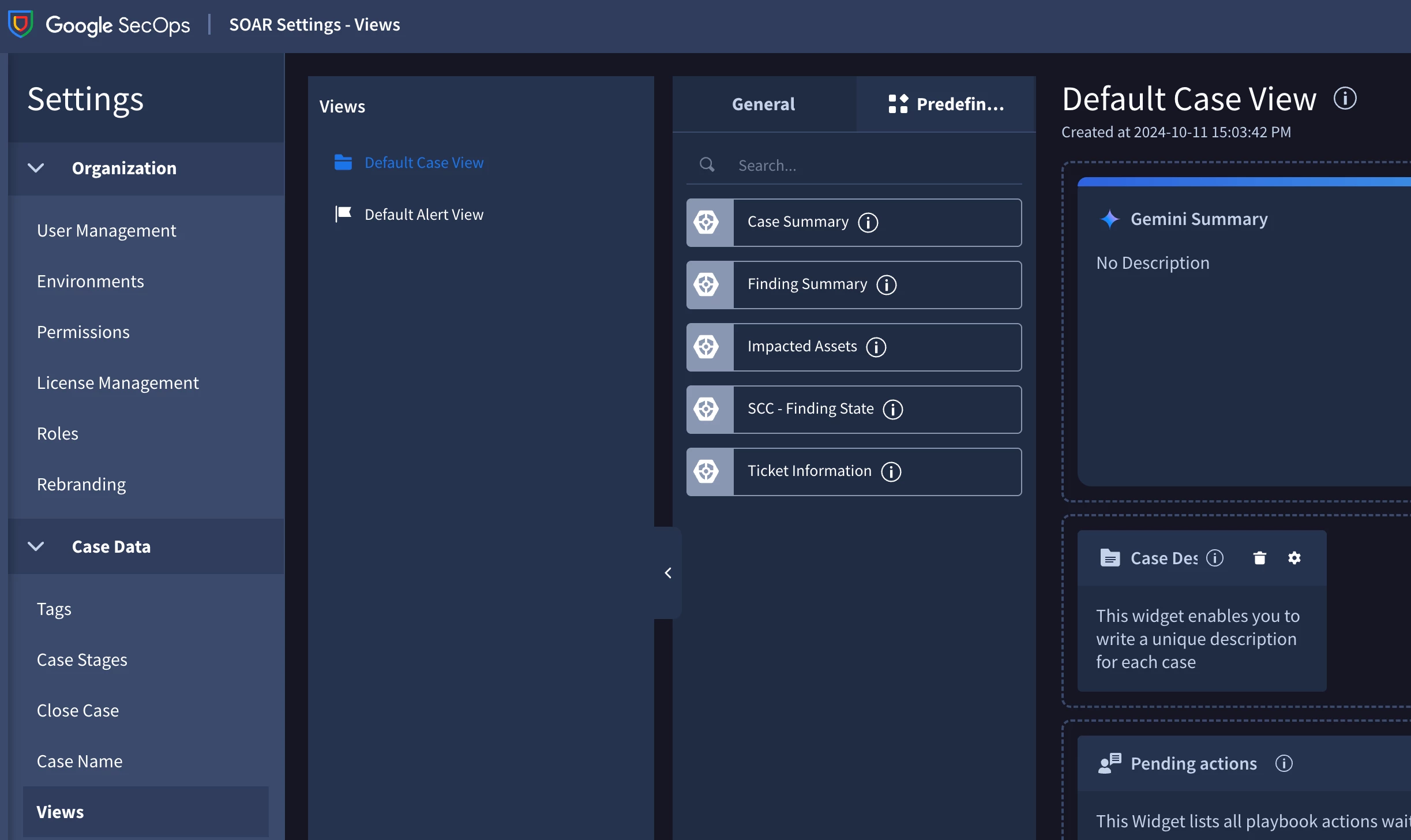Open Environments settings
The width and height of the screenshot is (1411, 840).
point(91,281)
